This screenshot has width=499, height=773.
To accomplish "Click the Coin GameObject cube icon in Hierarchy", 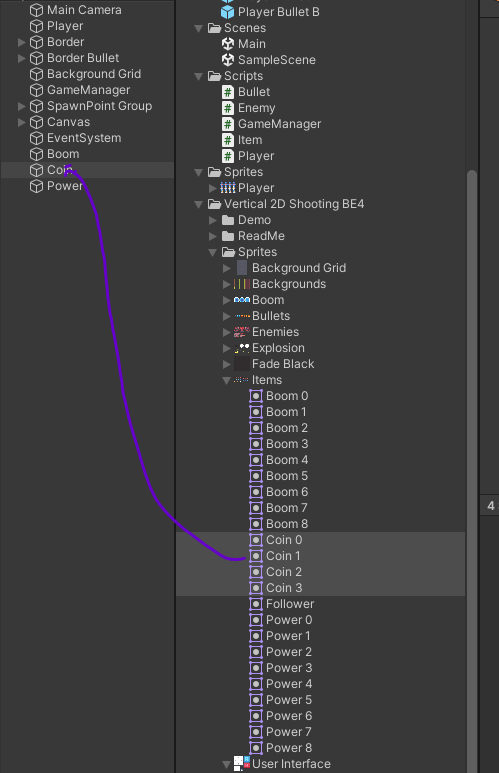I will click(x=36, y=170).
